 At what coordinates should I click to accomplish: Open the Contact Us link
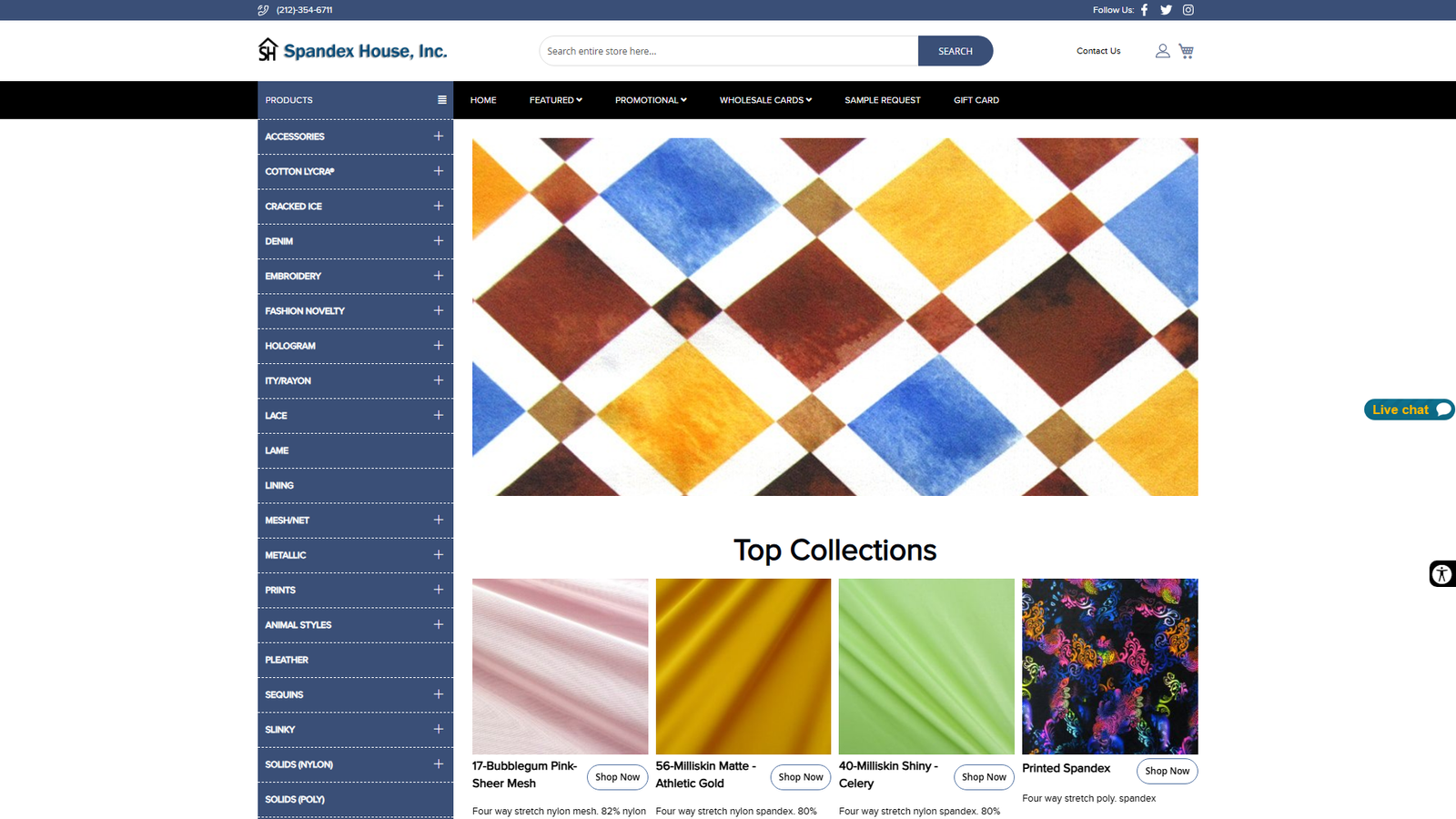tap(1097, 51)
